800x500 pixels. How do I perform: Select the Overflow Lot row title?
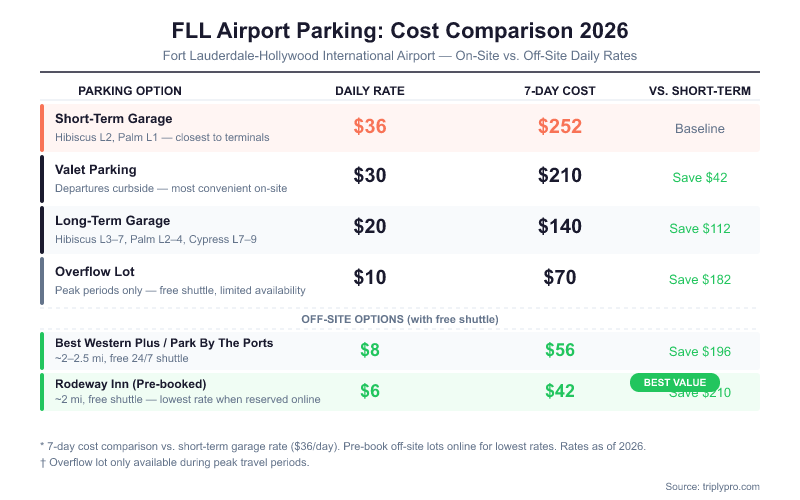(x=95, y=272)
